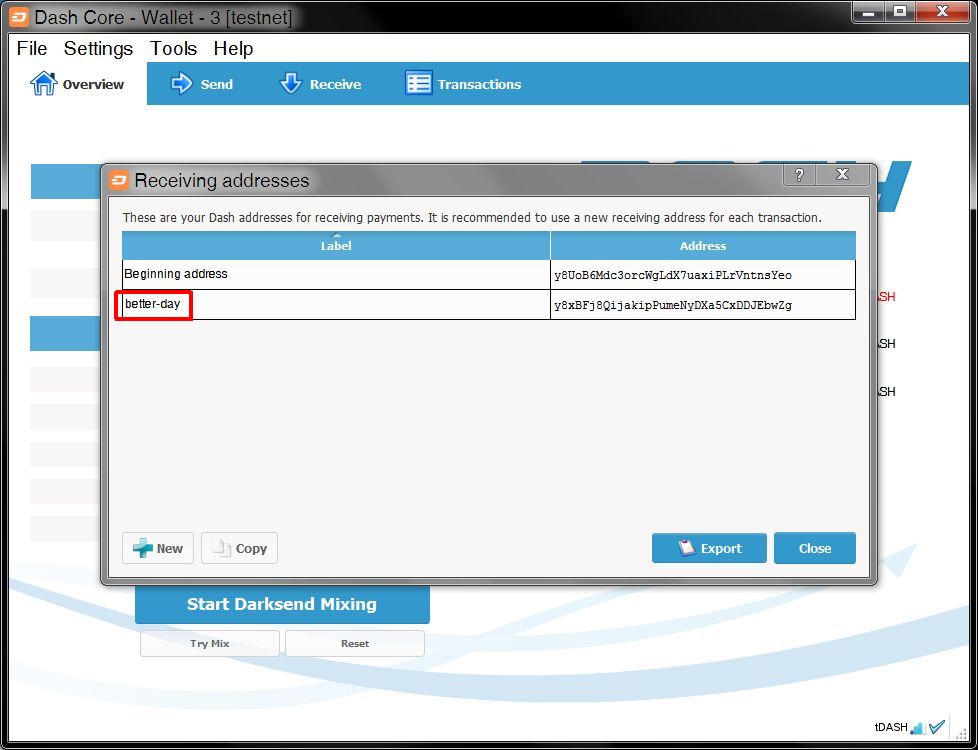Image resolution: width=978 pixels, height=750 pixels.
Task: Open the Settings menu
Action: pyautogui.click(x=98, y=49)
